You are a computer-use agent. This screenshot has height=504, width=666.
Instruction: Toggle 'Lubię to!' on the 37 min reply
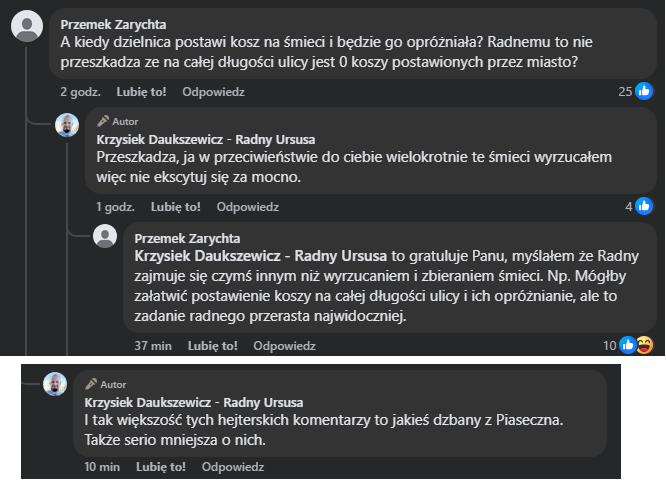click(x=212, y=346)
